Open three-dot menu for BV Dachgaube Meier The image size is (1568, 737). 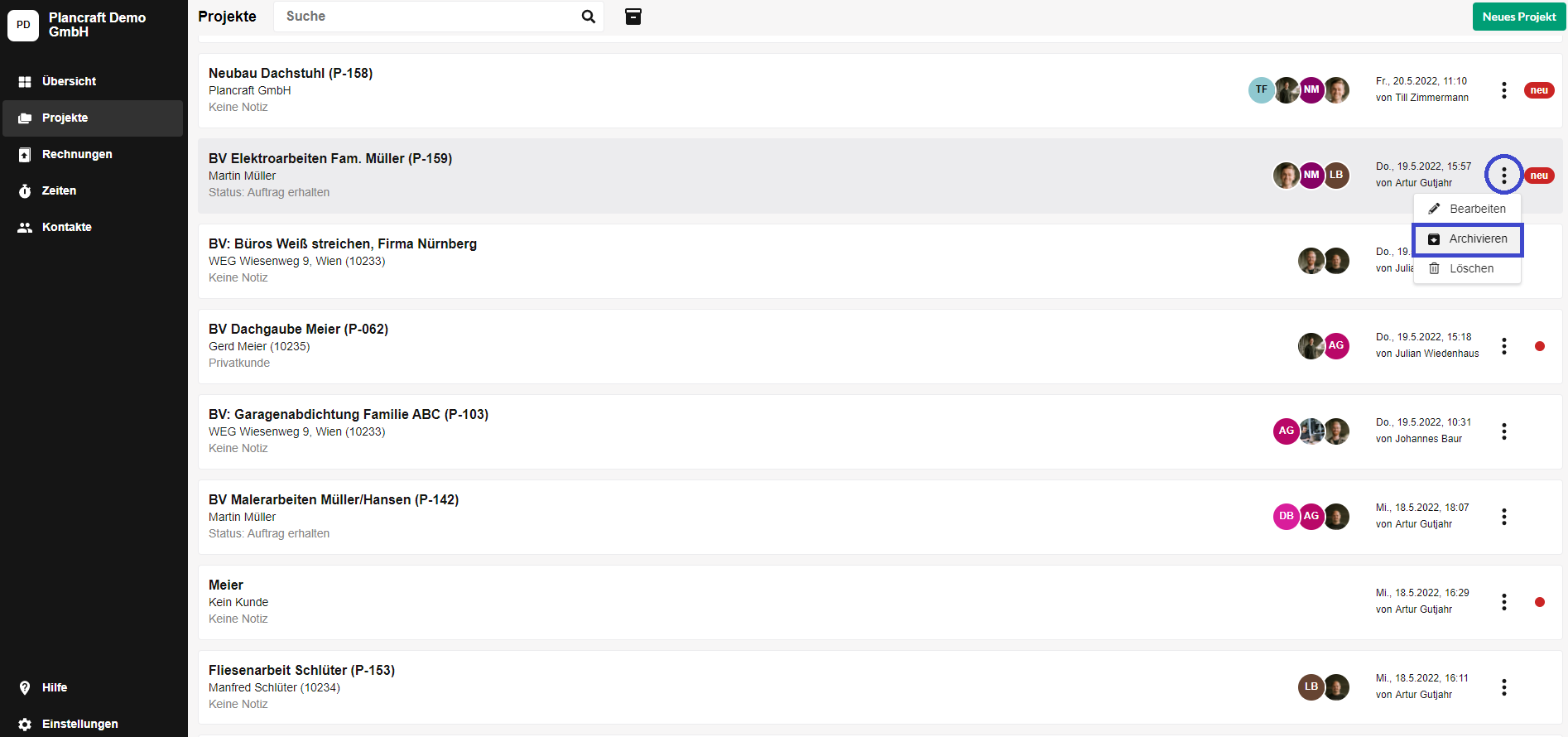pos(1504,346)
